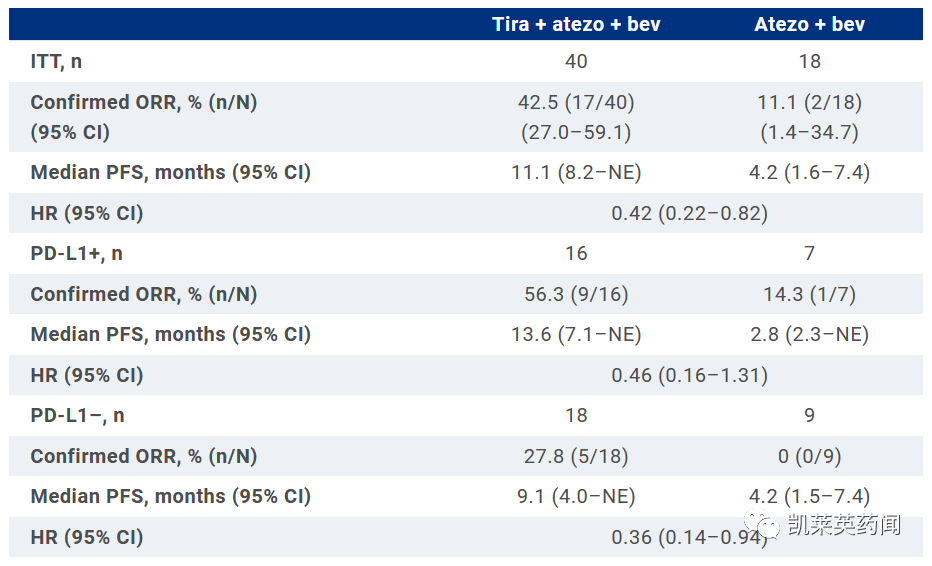Select the 'Tira + atezo + bev' column header
Image resolution: width=932 pixels, height=566 pixels.
click(576, 25)
